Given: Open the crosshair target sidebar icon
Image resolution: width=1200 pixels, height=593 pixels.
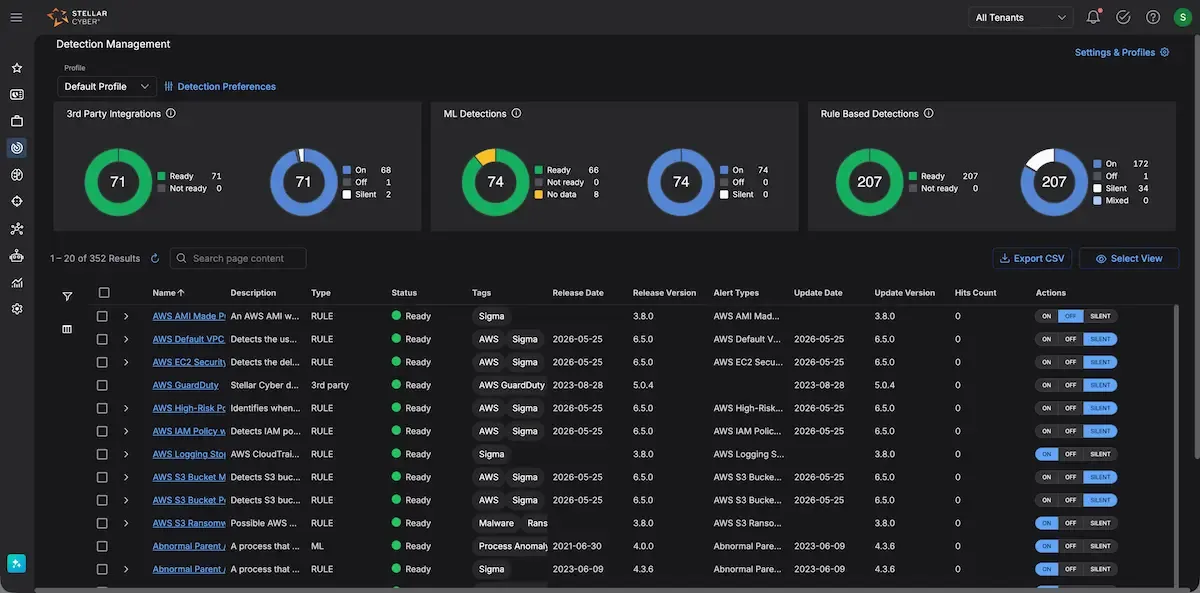Looking at the screenshot, I should 17,202.
